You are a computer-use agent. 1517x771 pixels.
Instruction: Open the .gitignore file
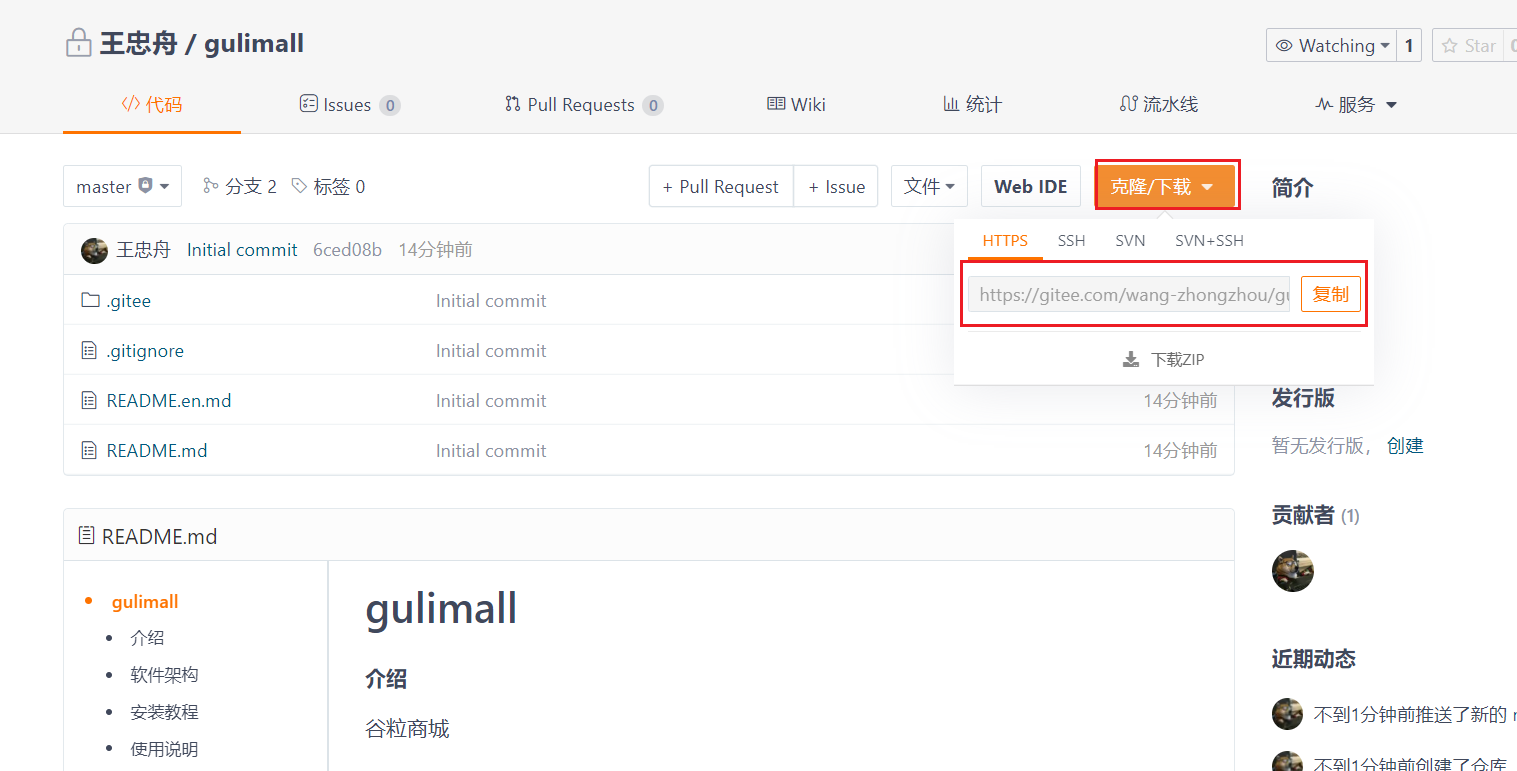point(145,350)
